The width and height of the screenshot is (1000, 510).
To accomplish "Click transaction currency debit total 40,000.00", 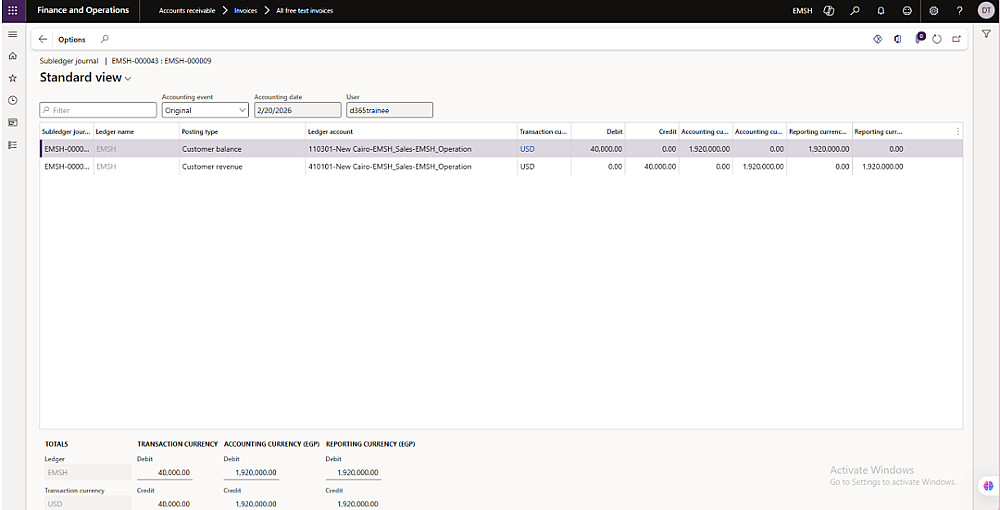I will click(x=165, y=472).
